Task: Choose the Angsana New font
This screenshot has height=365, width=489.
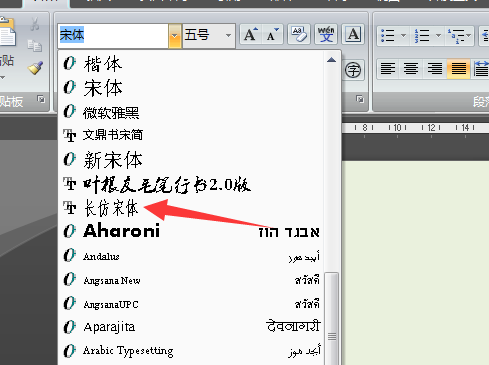Action: click(192, 280)
